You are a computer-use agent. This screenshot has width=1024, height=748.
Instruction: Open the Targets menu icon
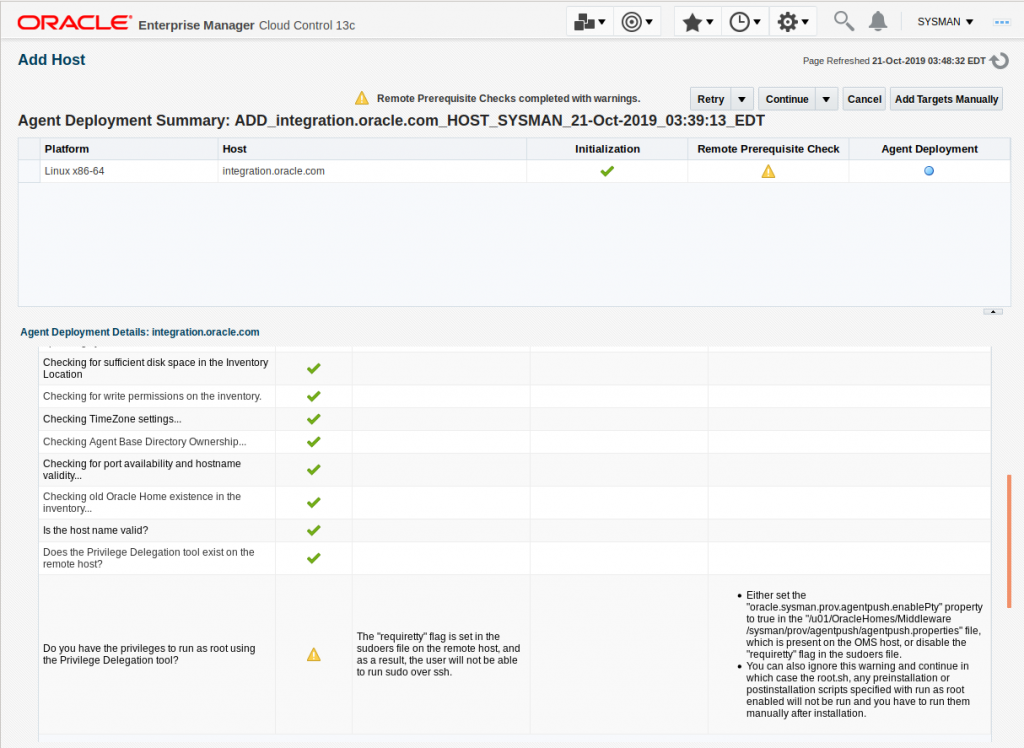(x=637, y=22)
